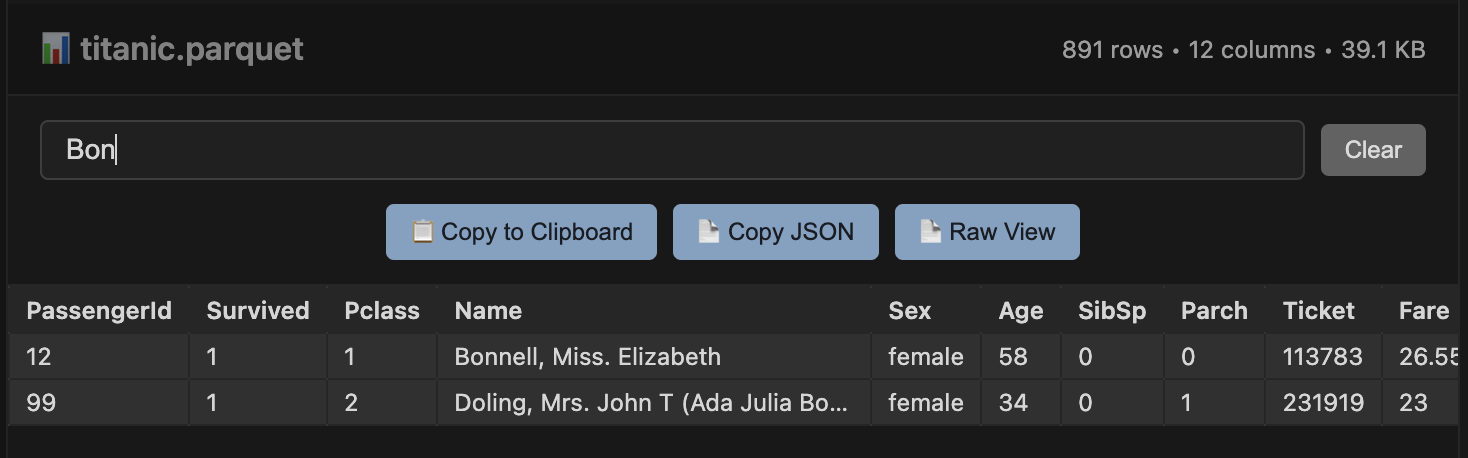Click ticket number 113783 cell
Viewport: 1468px width, 458px height.
(x=1323, y=357)
